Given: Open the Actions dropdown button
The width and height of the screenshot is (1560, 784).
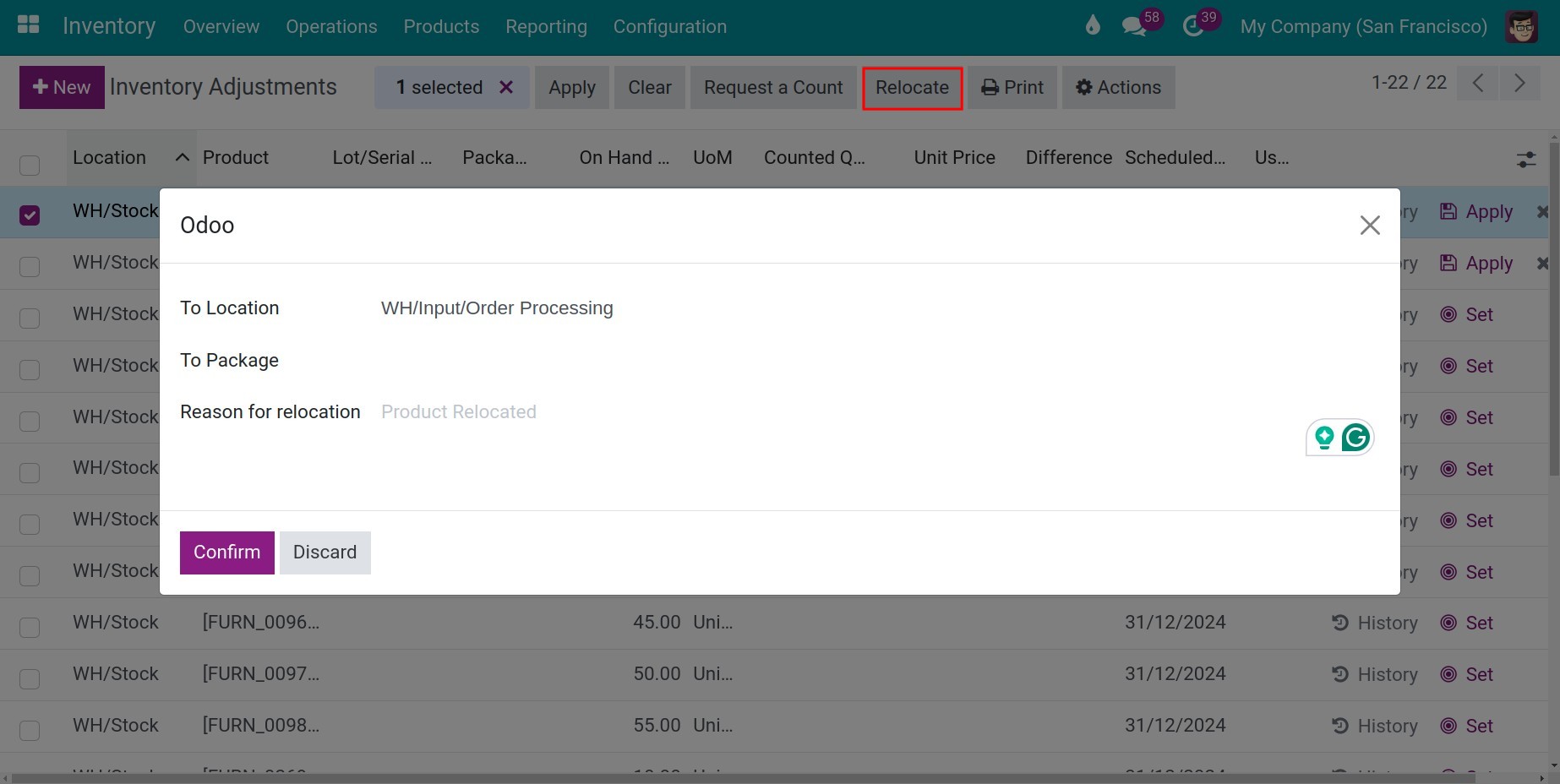Looking at the screenshot, I should tap(1118, 87).
